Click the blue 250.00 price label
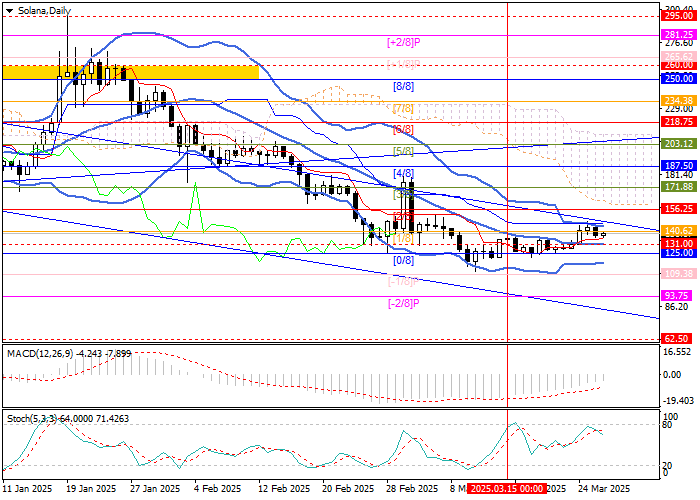Viewport: 700px width, 500px height. coord(678,78)
